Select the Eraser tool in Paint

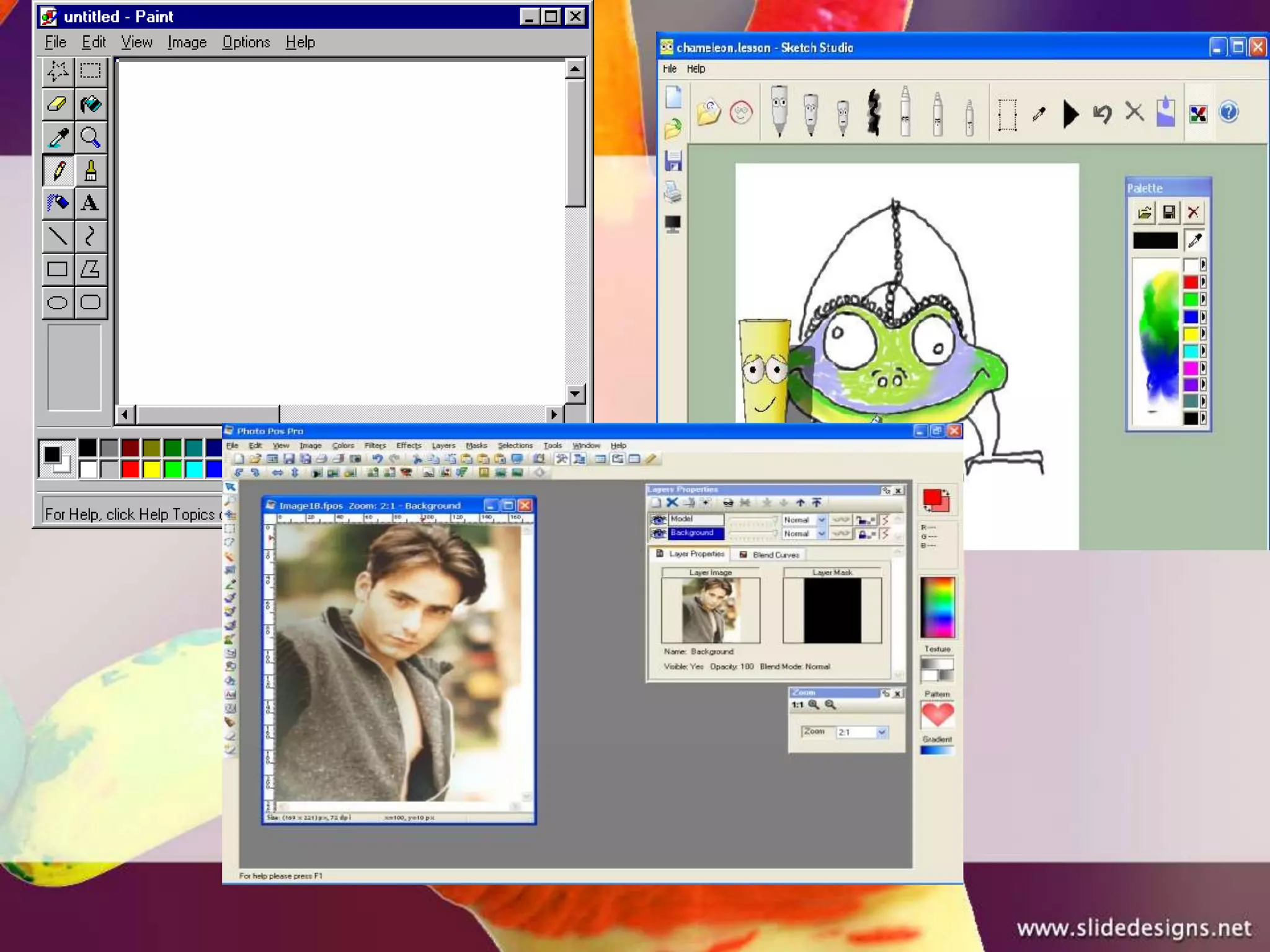point(57,104)
